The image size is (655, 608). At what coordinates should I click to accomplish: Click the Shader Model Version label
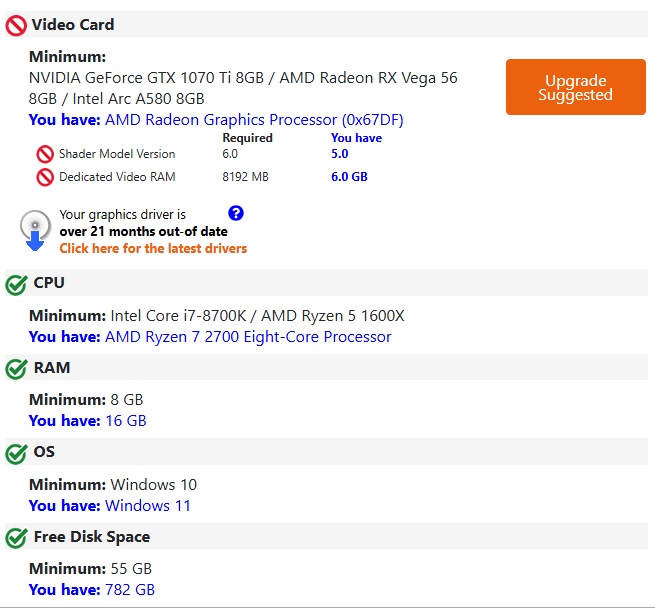pyautogui.click(x=117, y=154)
